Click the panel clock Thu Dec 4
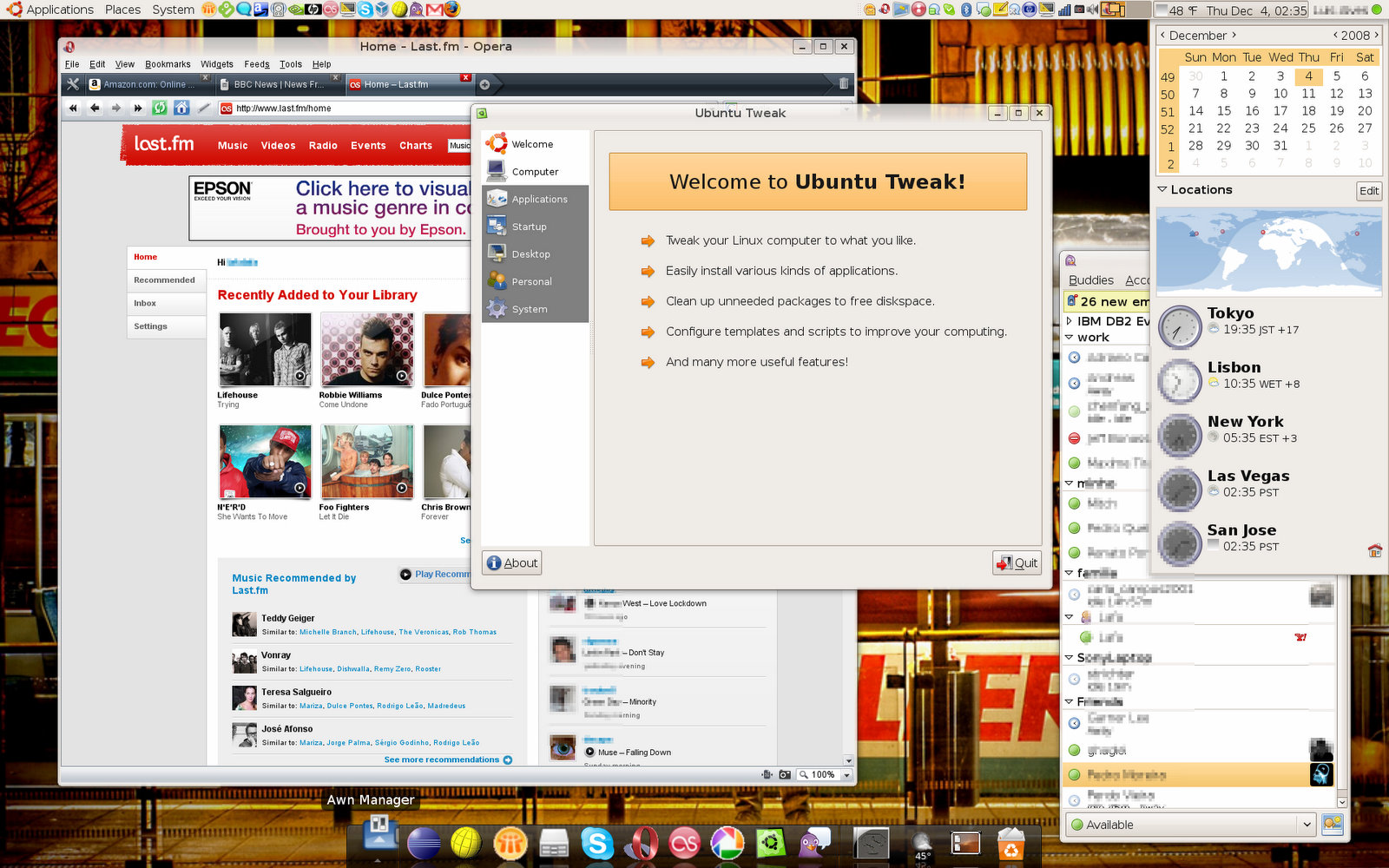This screenshot has height=868, width=1389. coord(1256,10)
